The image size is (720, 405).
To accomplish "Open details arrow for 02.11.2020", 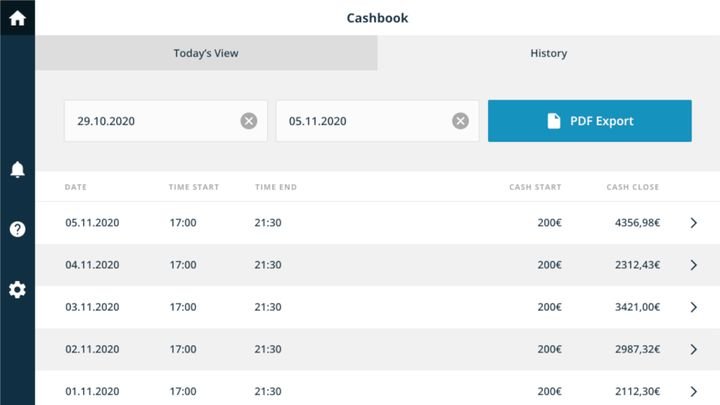I will 694,349.
